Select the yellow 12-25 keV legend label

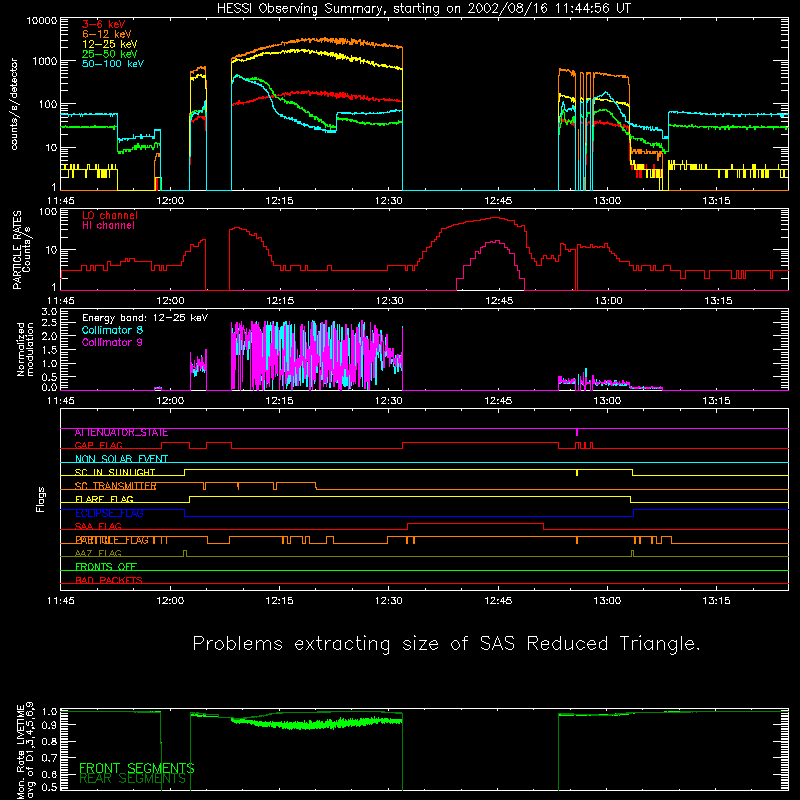pos(109,44)
